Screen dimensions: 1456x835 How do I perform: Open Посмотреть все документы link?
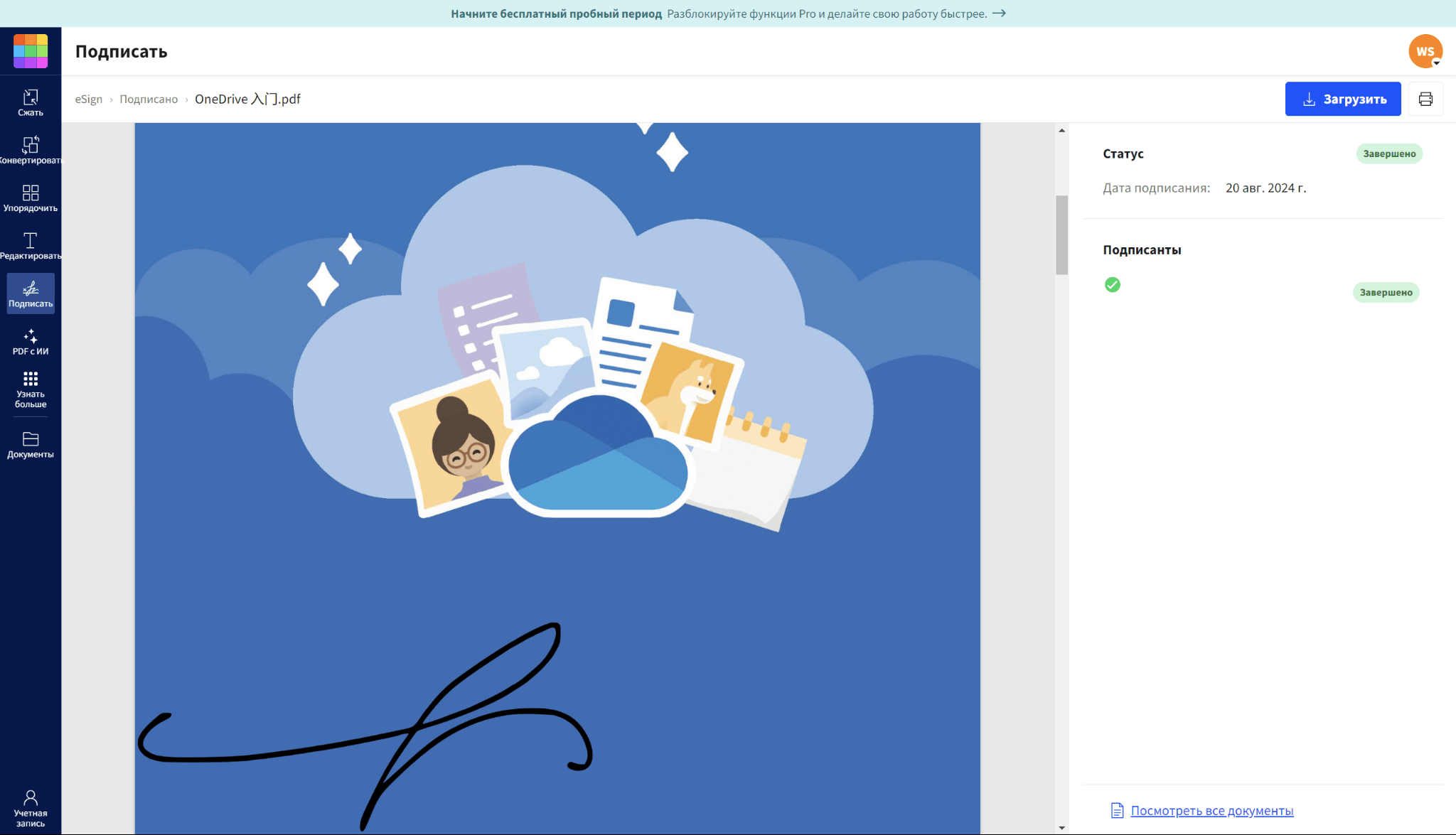(x=1211, y=810)
